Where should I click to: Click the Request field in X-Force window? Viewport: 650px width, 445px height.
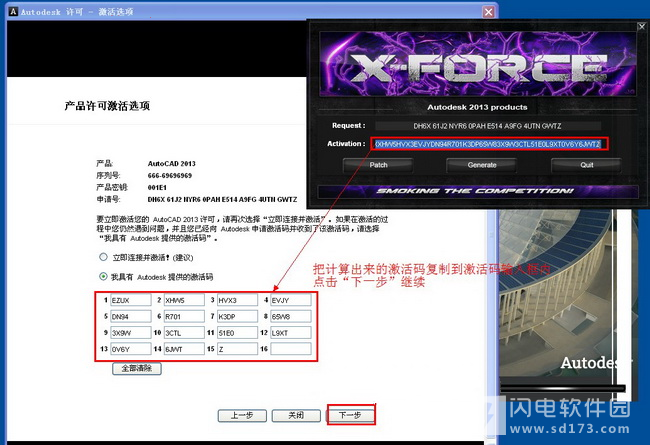point(488,126)
